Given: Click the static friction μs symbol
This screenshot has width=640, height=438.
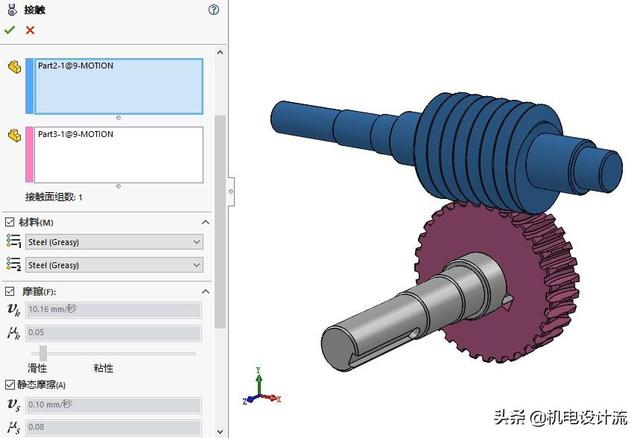Looking at the screenshot, I should (13, 427).
